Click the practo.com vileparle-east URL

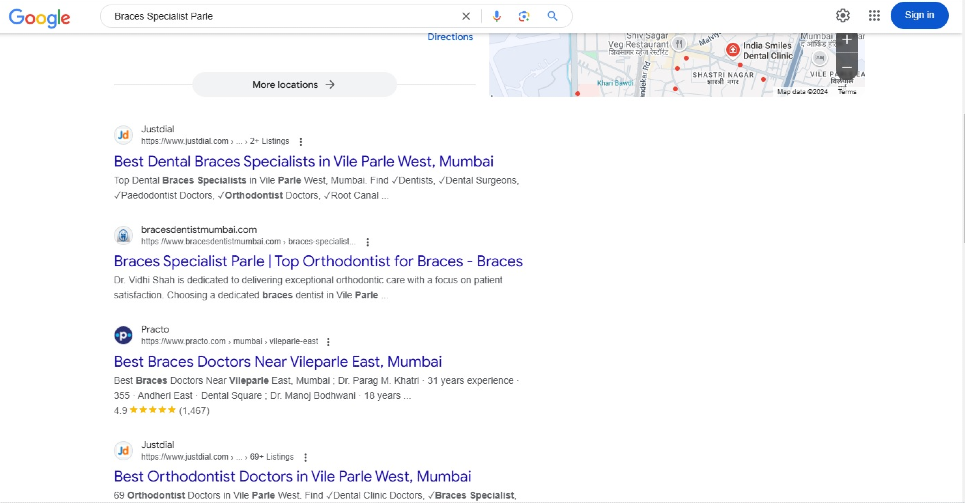coord(230,341)
